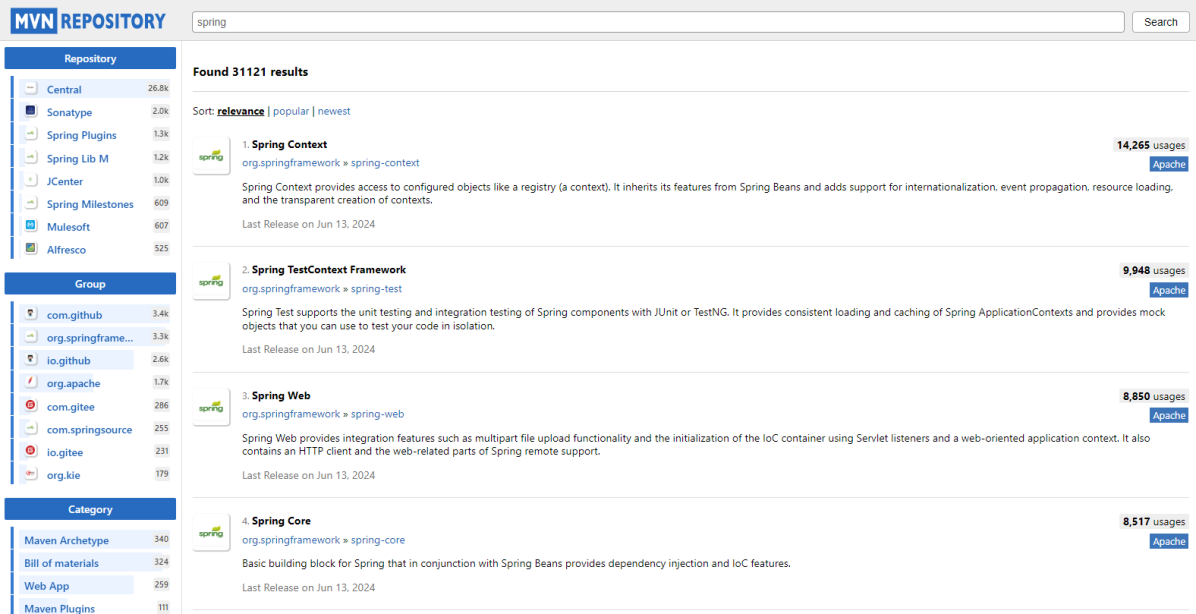Click the Spring Lib M icon
1196x614 pixels.
point(31,159)
